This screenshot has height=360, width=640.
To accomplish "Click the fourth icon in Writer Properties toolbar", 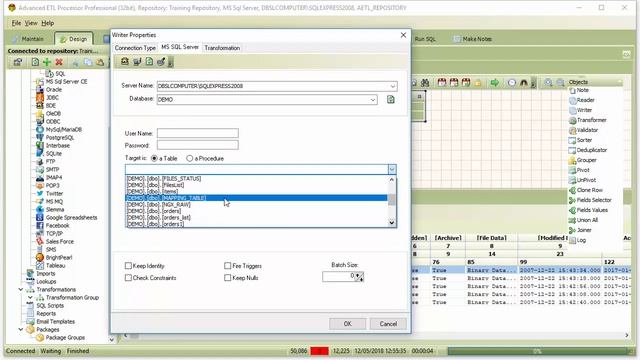I will tap(161, 62).
